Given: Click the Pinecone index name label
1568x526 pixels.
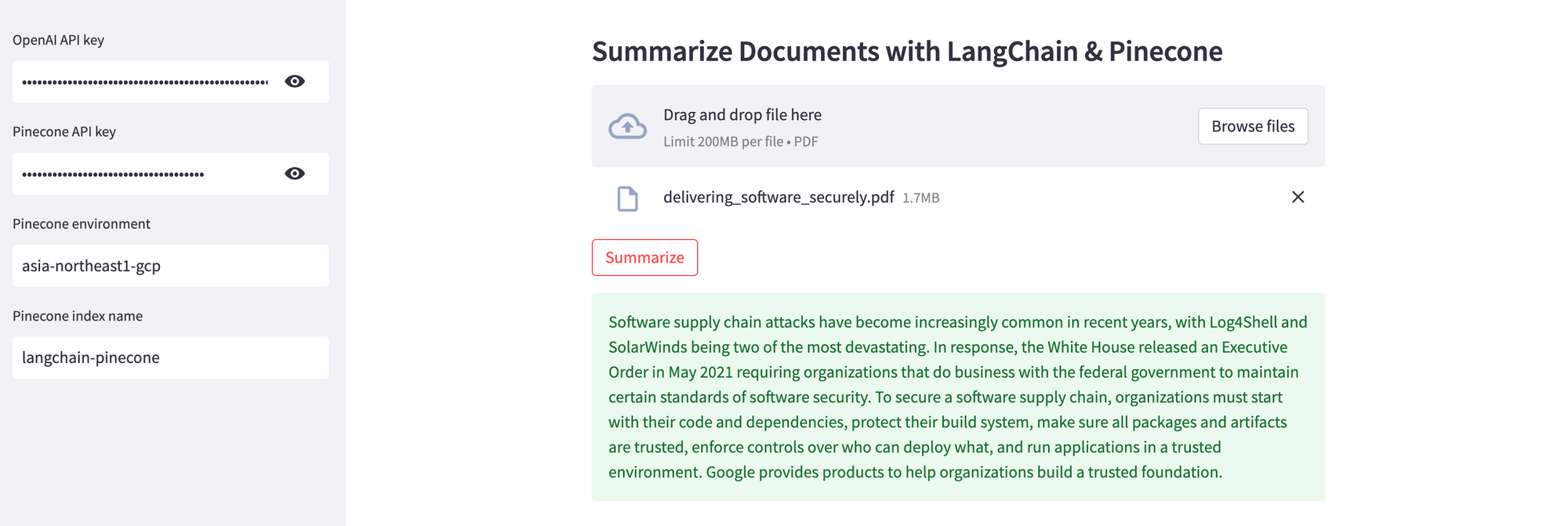Looking at the screenshot, I should (78, 316).
